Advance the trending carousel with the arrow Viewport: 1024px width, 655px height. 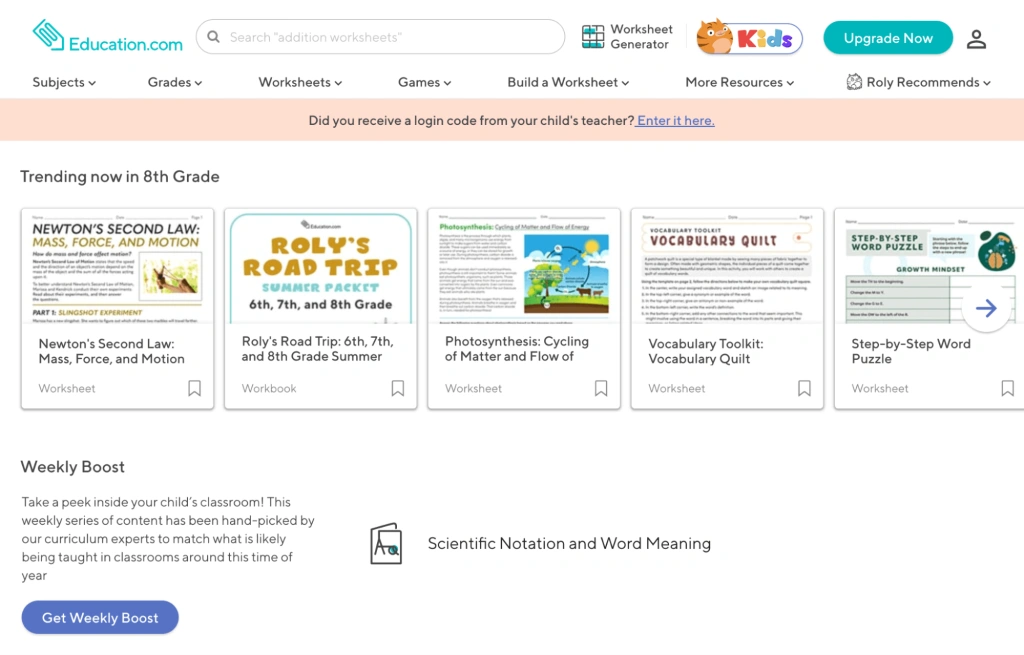pos(986,308)
